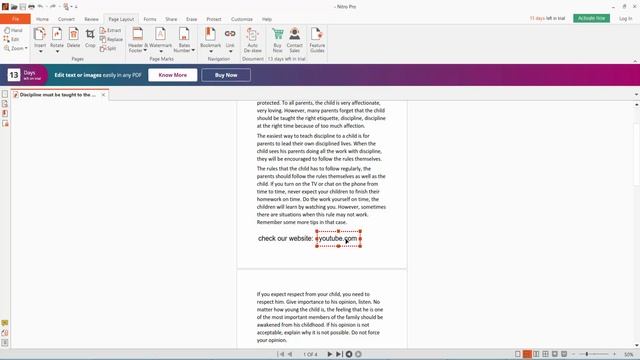Click the selected youtube.com link box
The image size is (640, 360).
(338, 239)
